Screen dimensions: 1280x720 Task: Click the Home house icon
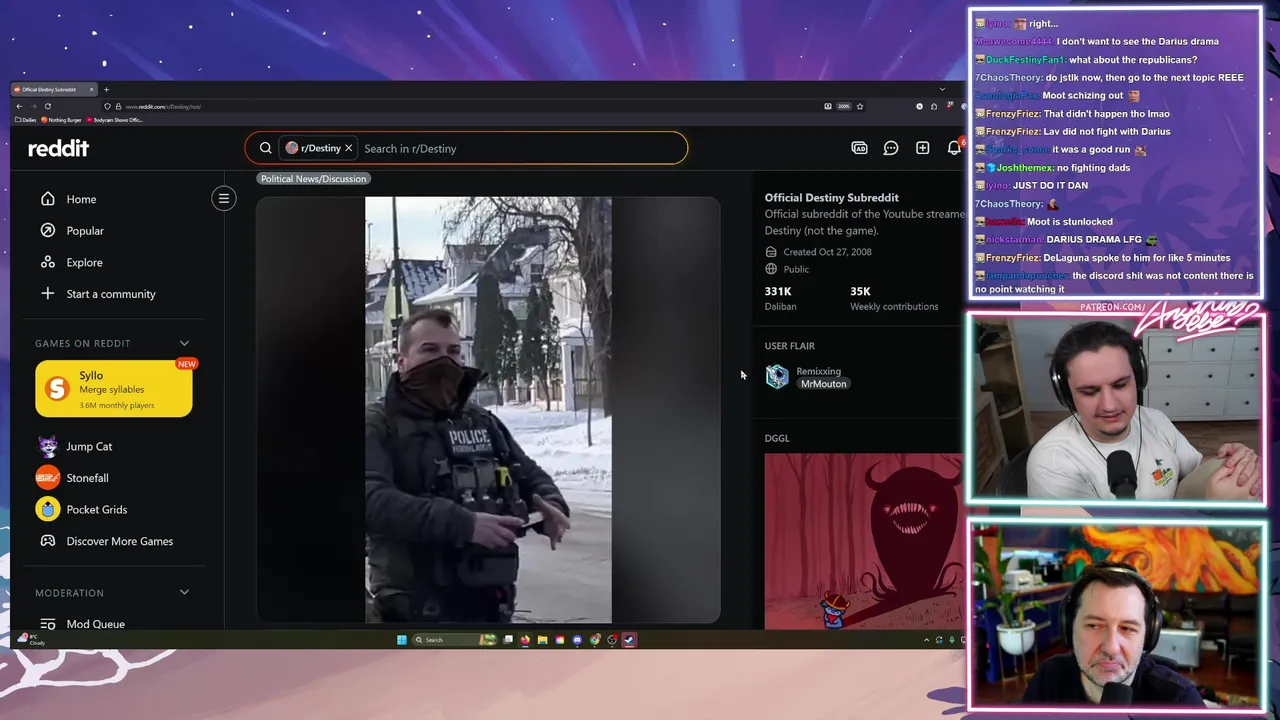pyautogui.click(x=47, y=199)
